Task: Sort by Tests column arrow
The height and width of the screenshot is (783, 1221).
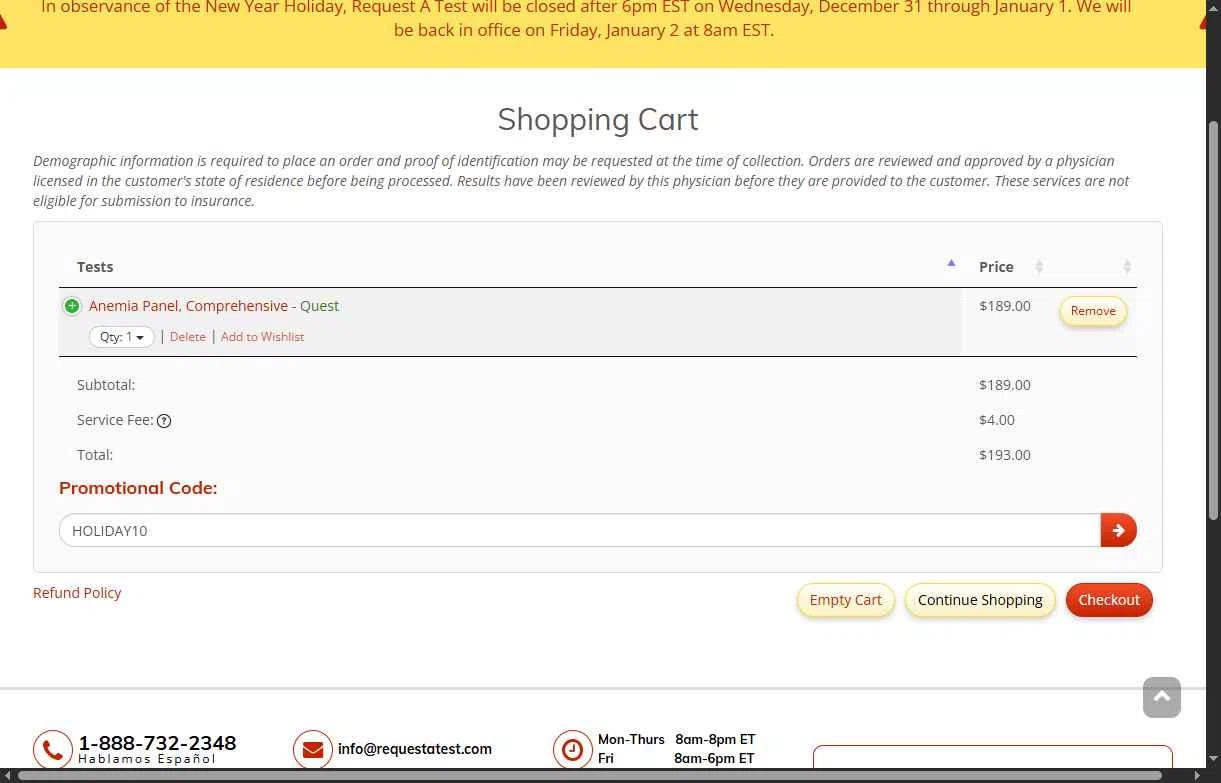Action: 951,263
